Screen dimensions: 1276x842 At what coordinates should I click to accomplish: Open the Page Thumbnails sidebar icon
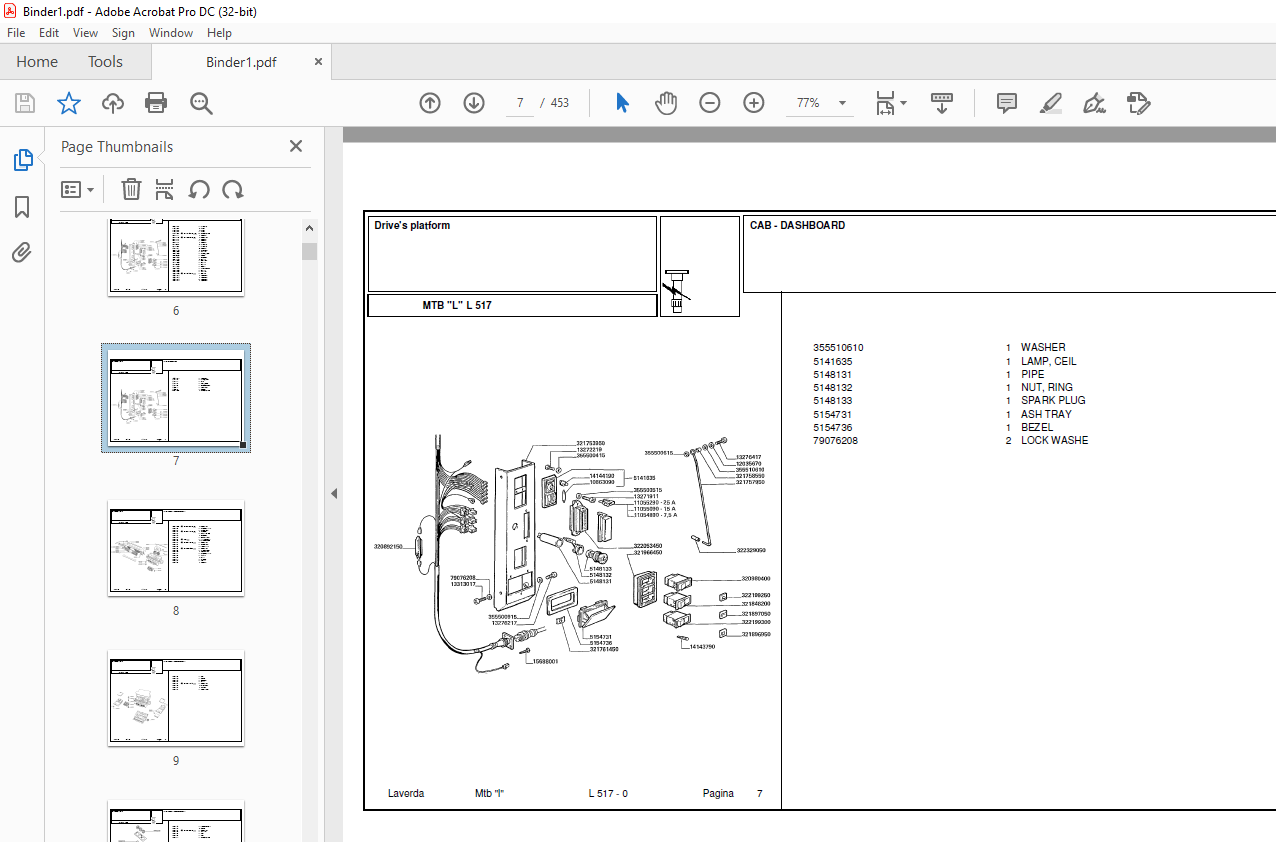[22, 160]
